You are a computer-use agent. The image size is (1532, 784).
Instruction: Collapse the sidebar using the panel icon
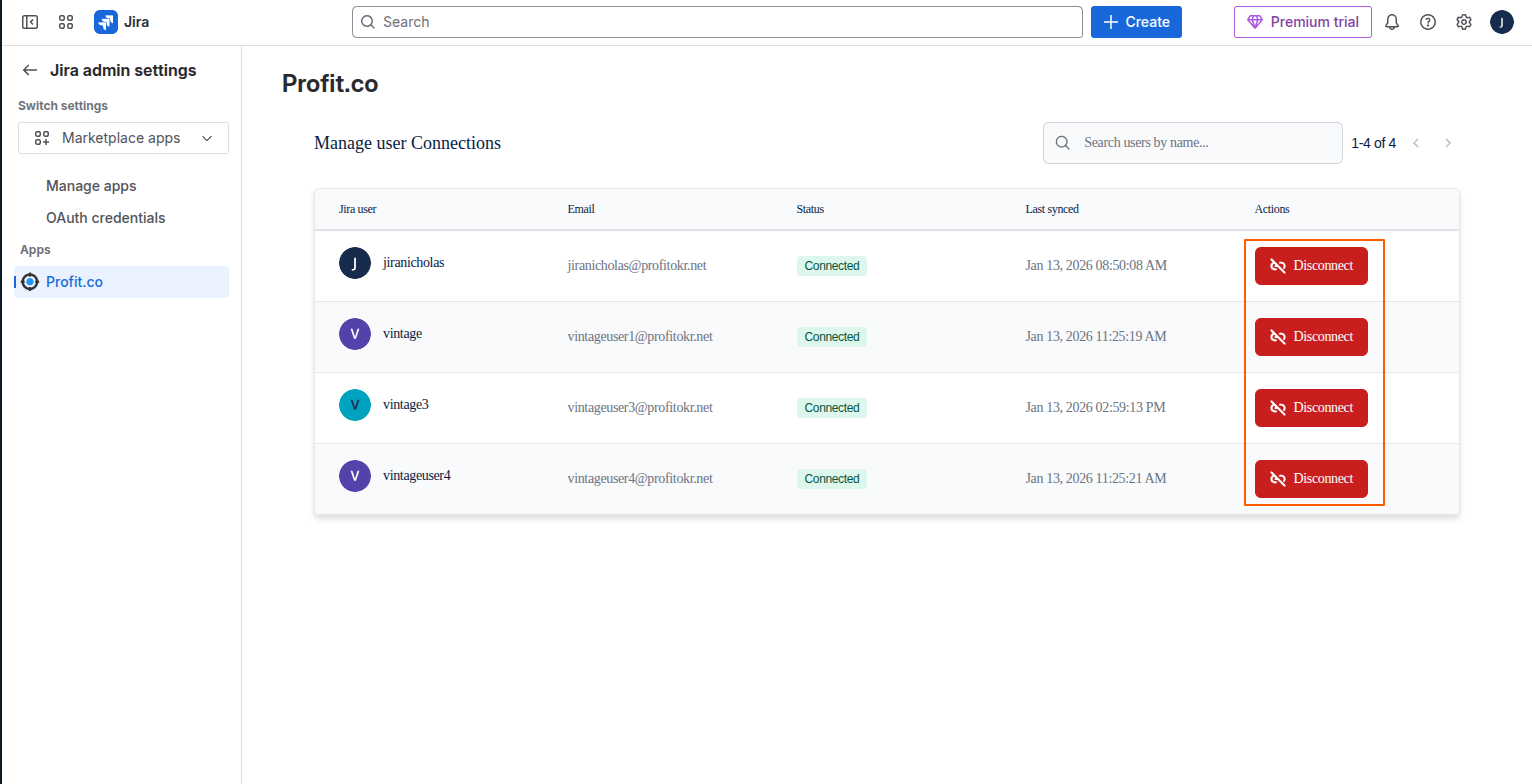pos(30,22)
